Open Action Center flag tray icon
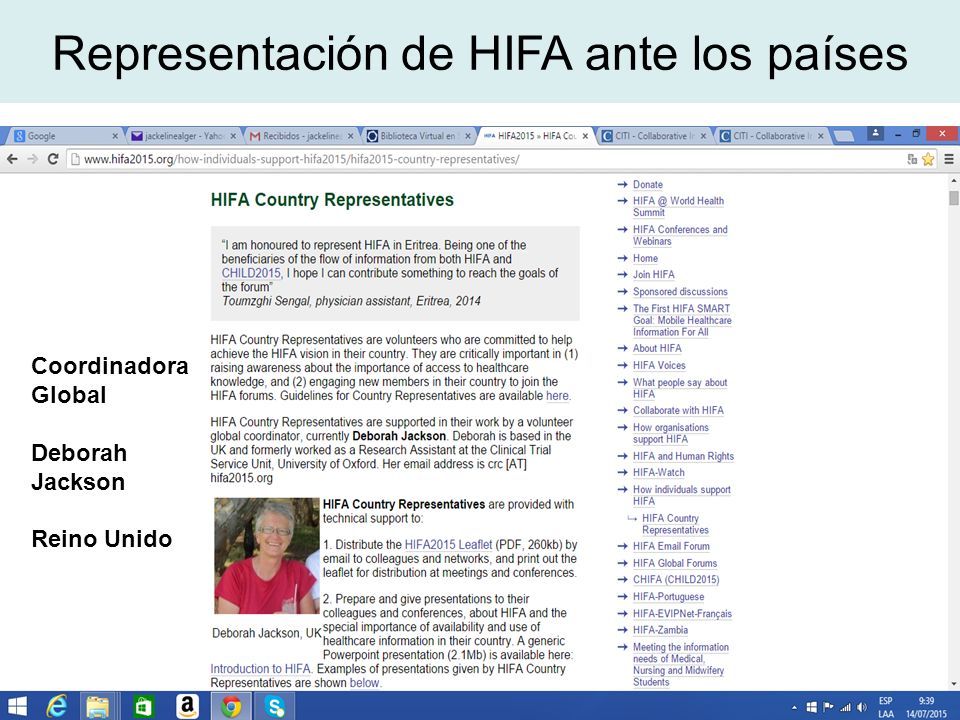This screenshot has height=720, width=960. (828, 707)
